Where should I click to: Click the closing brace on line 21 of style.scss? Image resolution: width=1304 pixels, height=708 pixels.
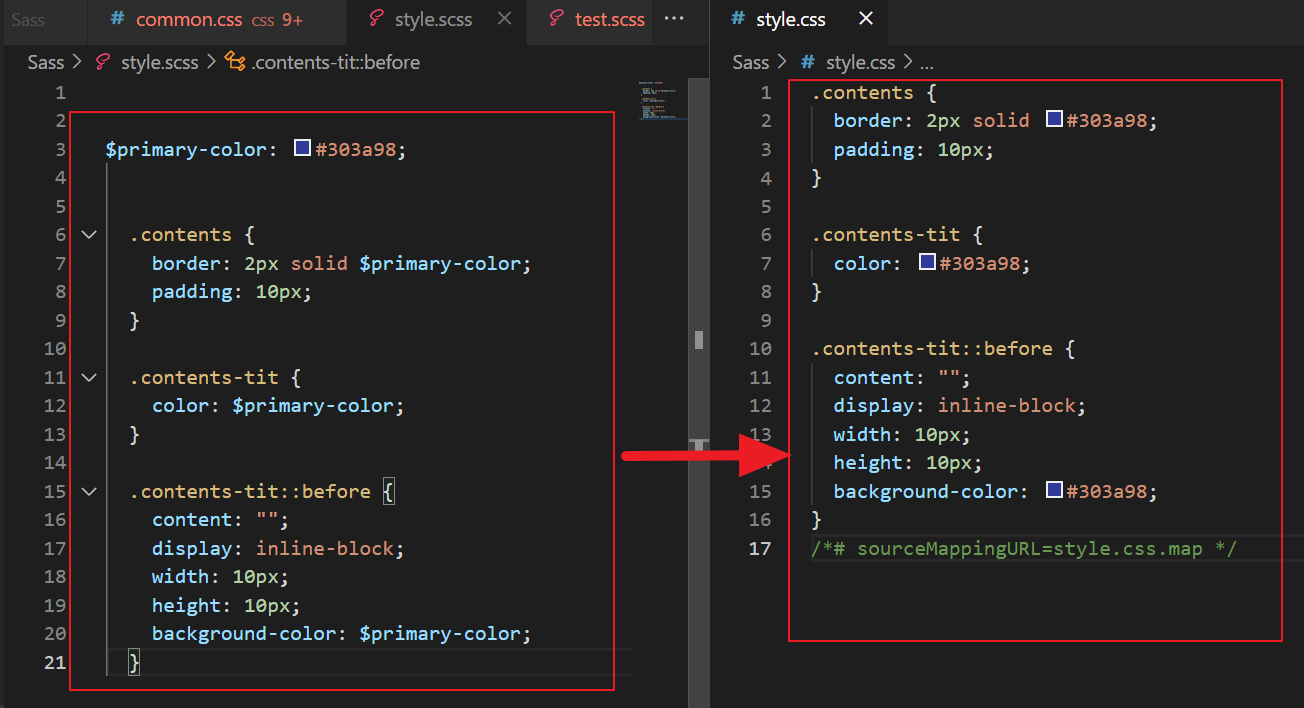134,662
